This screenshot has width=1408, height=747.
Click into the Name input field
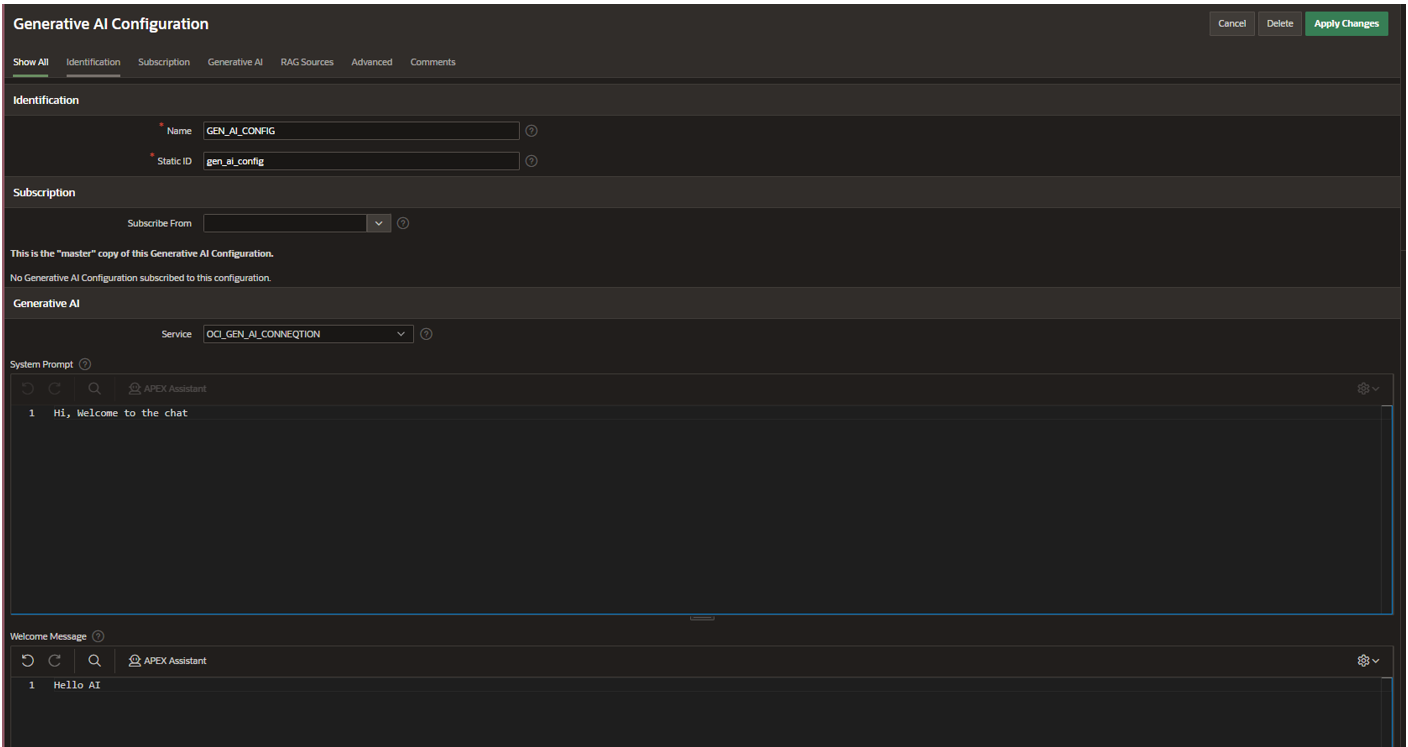pos(360,131)
